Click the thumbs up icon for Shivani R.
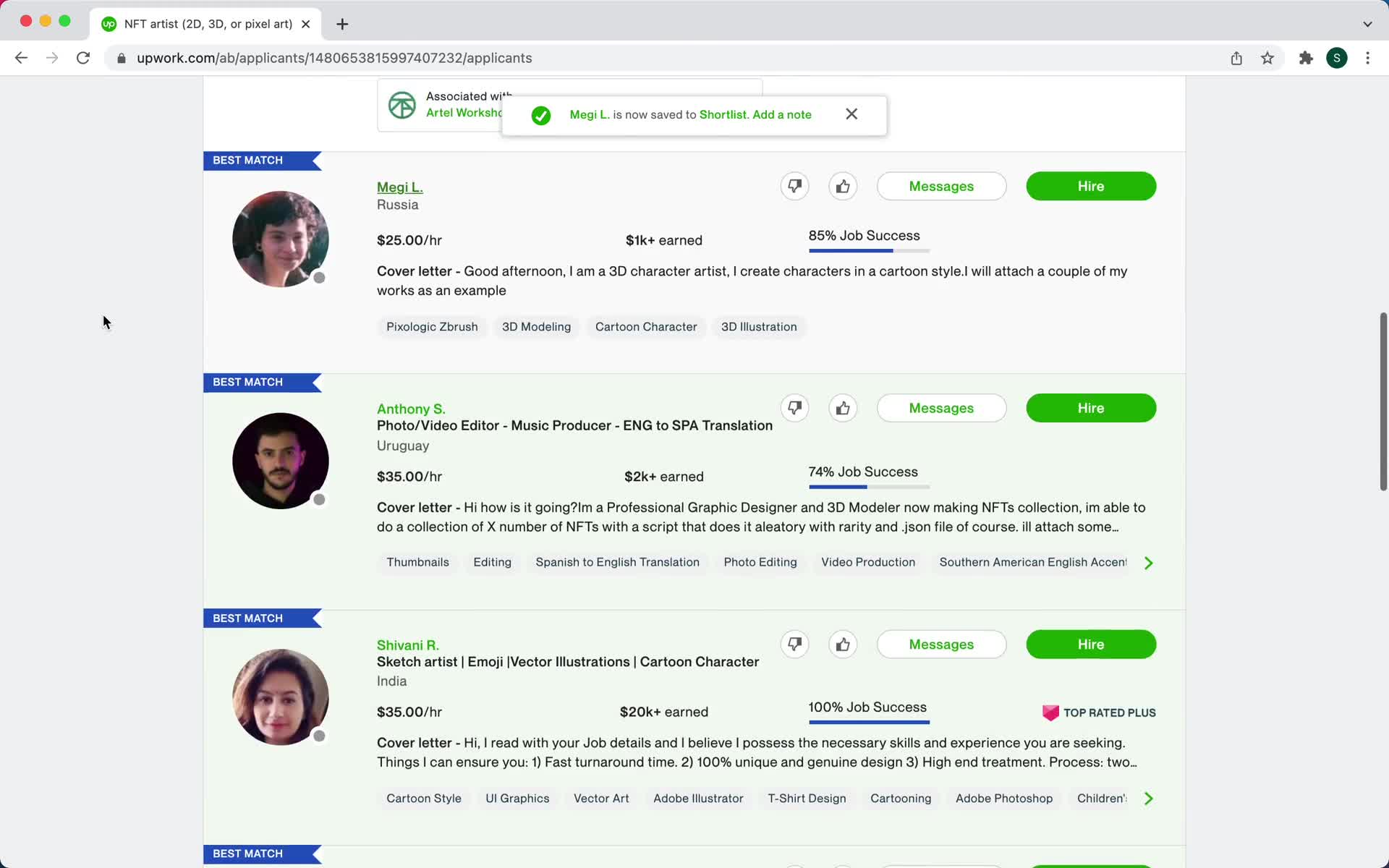1389x868 pixels. click(x=843, y=644)
